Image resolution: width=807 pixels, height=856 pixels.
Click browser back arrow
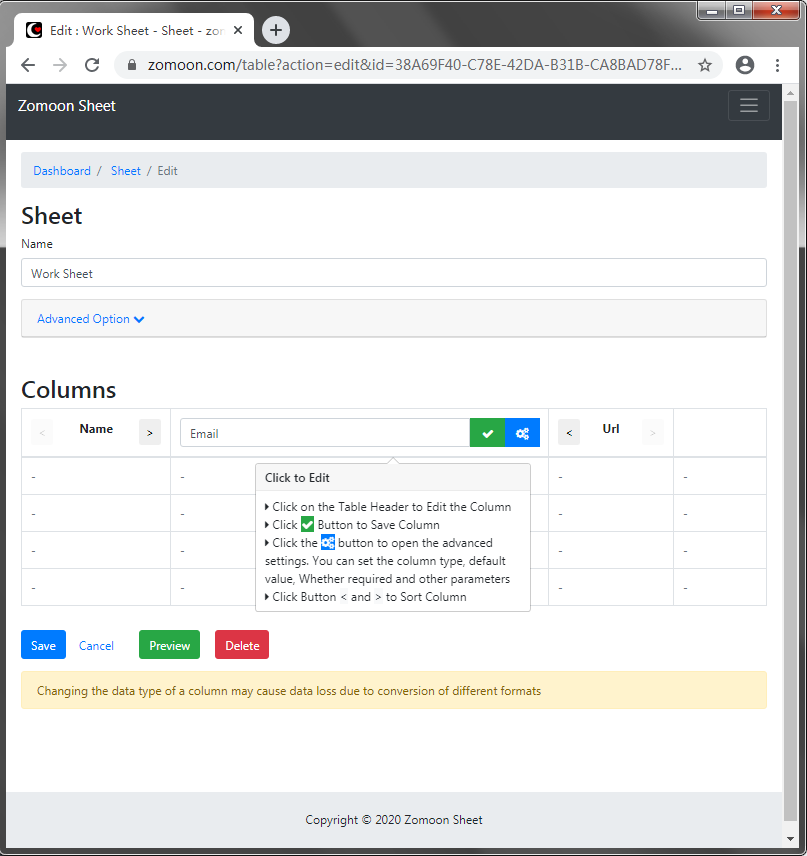[28, 65]
